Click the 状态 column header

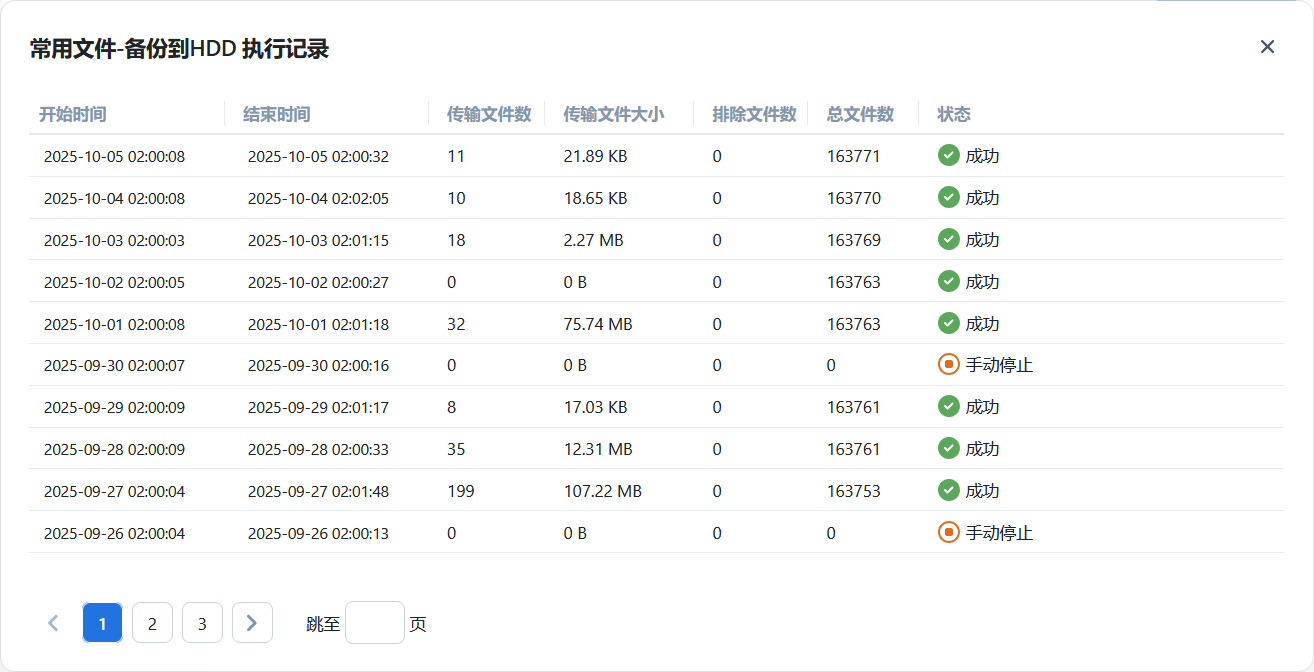tap(954, 114)
